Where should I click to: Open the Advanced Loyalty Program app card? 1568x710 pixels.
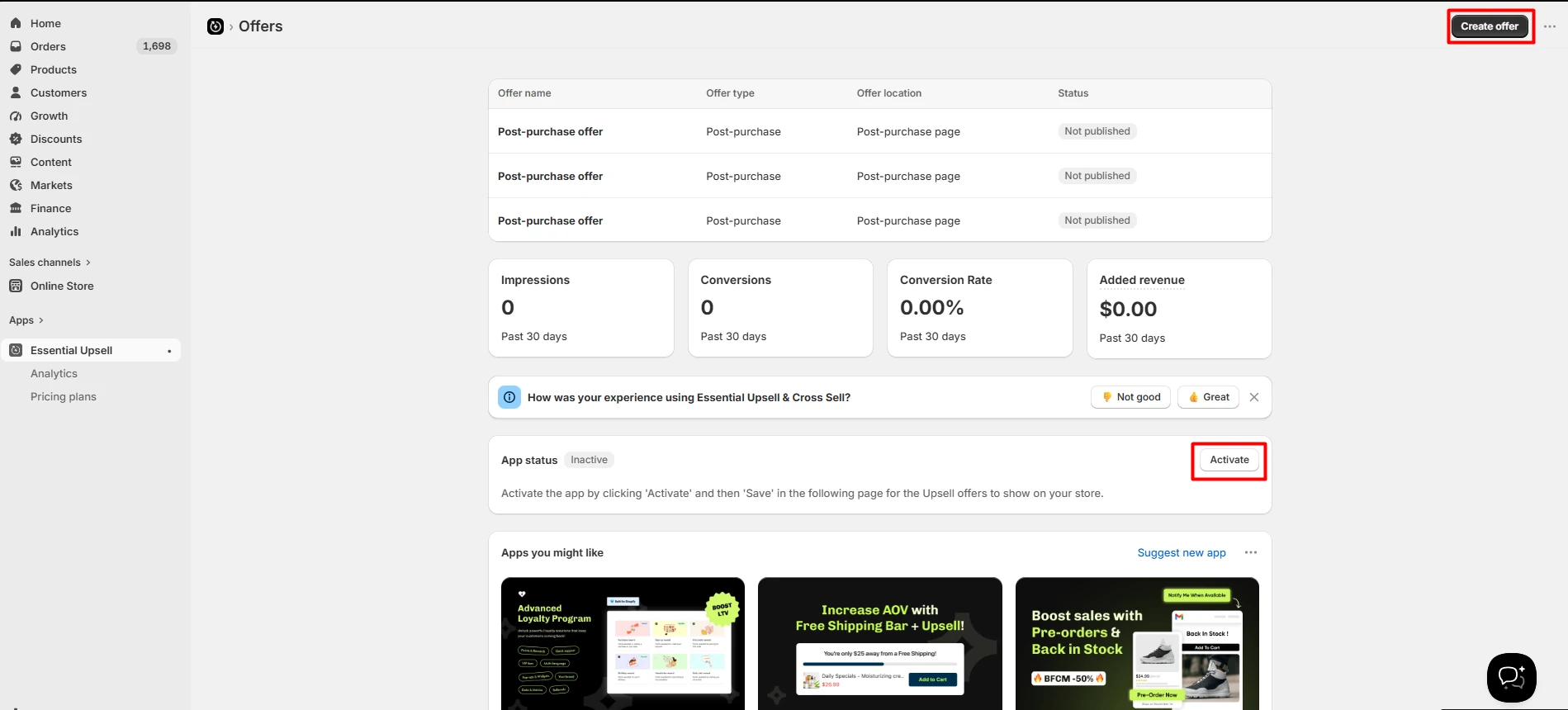coord(623,643)
